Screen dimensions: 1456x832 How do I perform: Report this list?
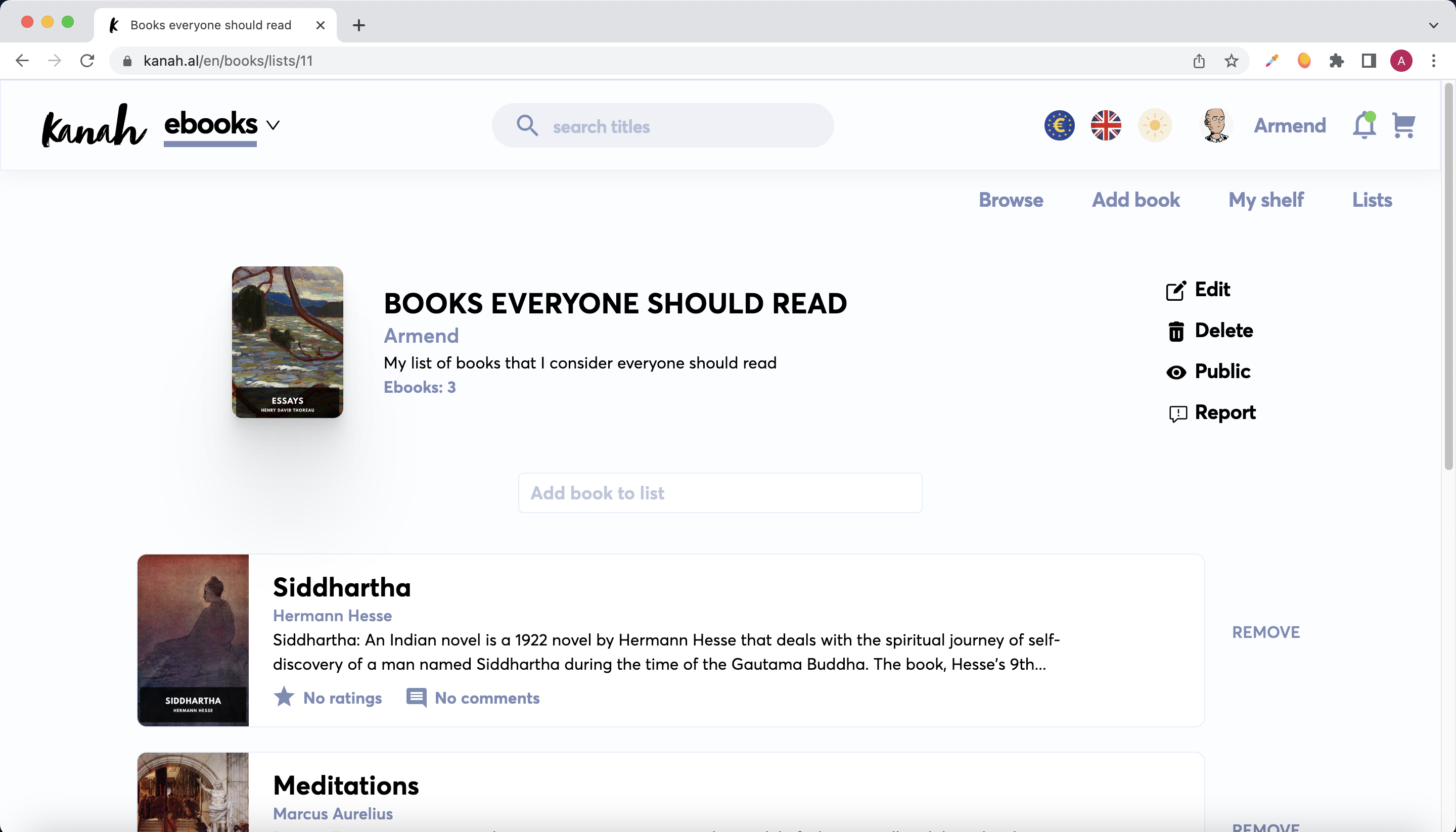pos(1225,412)
